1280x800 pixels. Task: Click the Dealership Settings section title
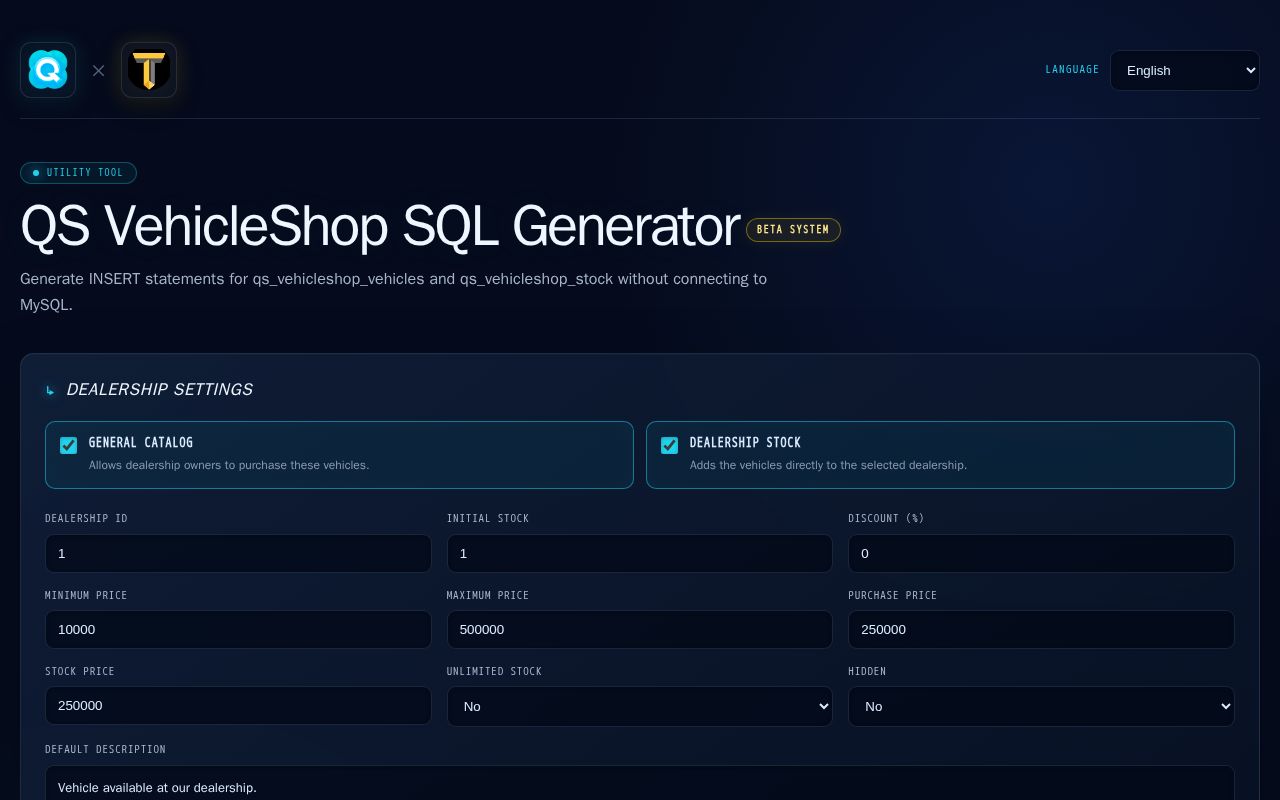click(159, 389)
